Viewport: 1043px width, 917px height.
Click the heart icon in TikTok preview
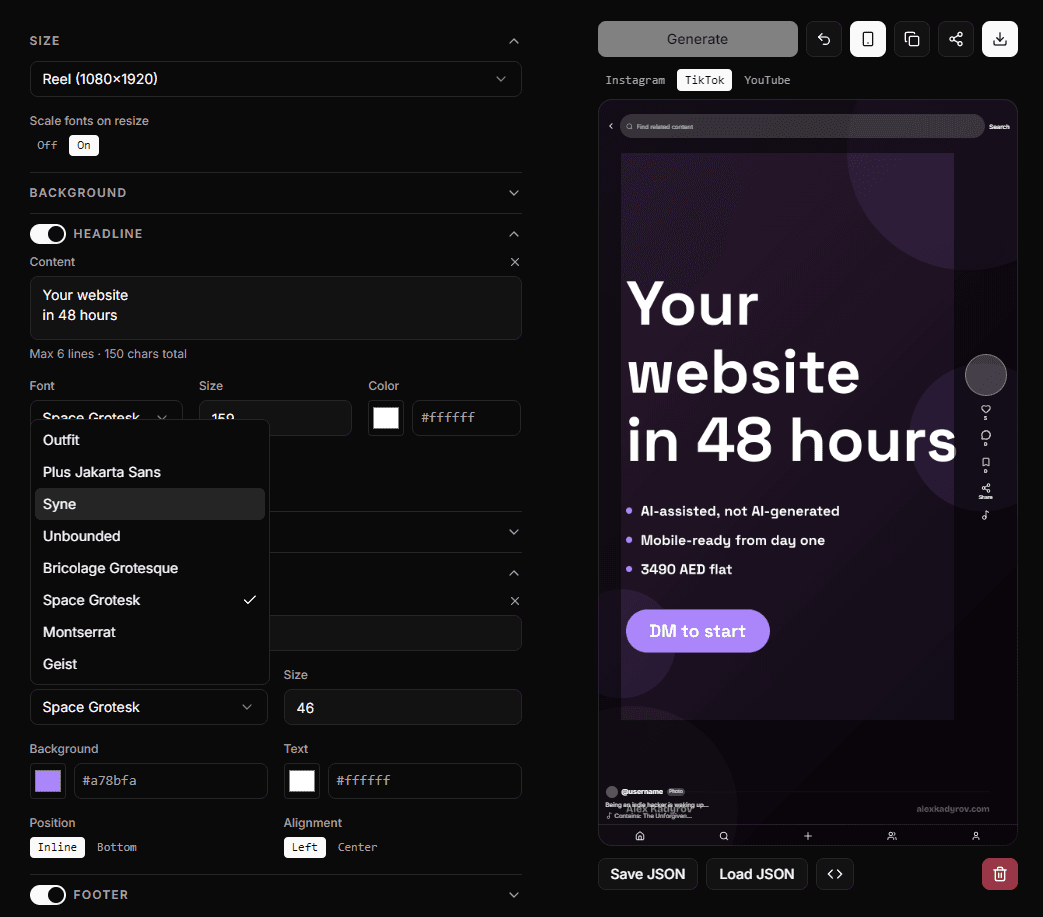985,410
